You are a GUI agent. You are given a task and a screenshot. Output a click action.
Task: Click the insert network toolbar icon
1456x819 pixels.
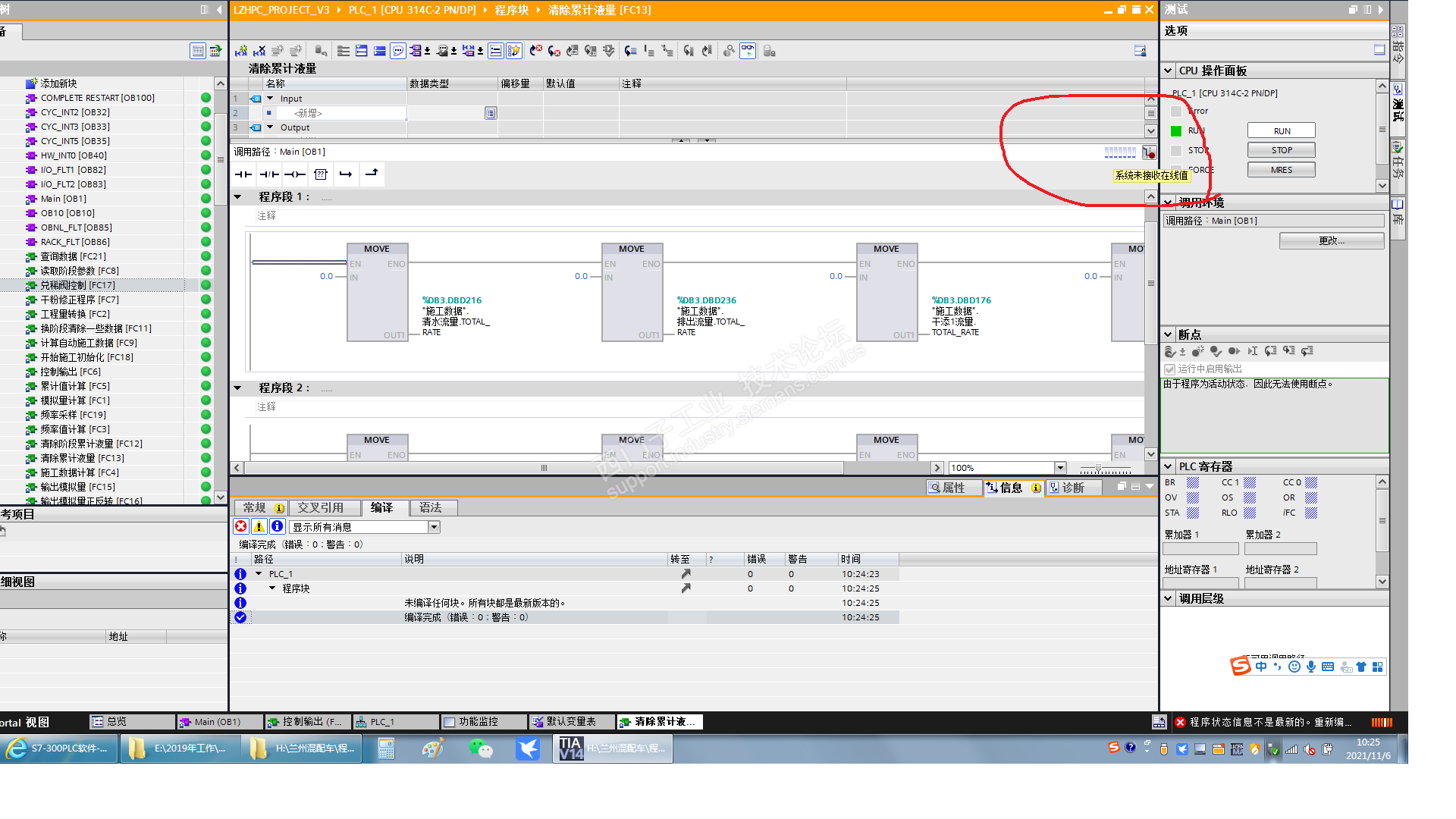pos(241,51)
